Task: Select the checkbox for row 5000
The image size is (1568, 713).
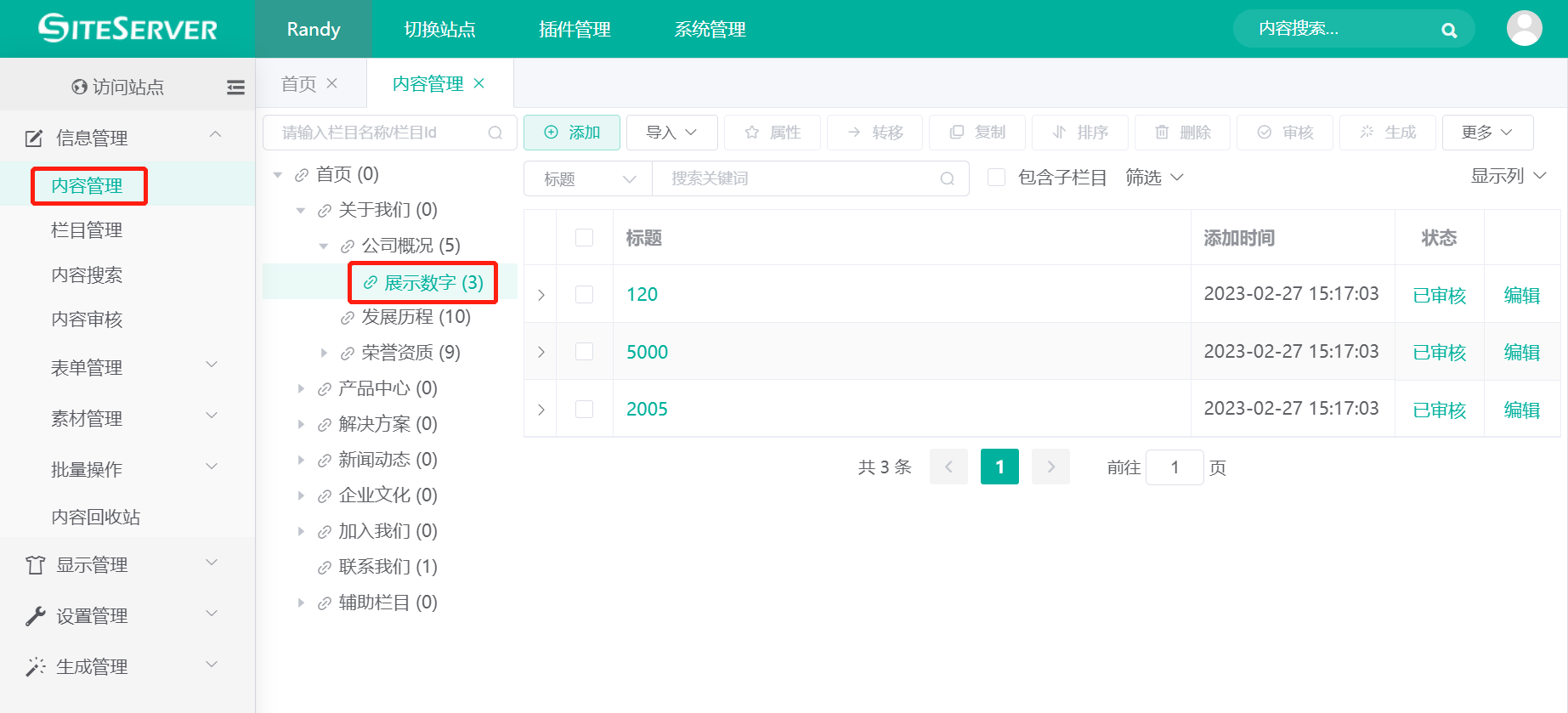Action: 584,352
